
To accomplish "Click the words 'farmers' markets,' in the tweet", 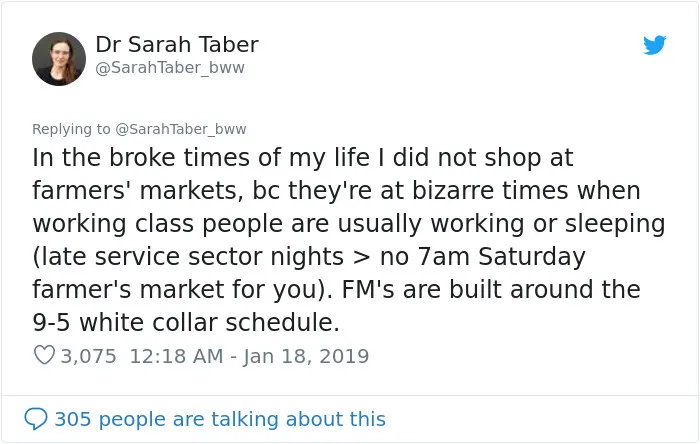I will [138, 191].
